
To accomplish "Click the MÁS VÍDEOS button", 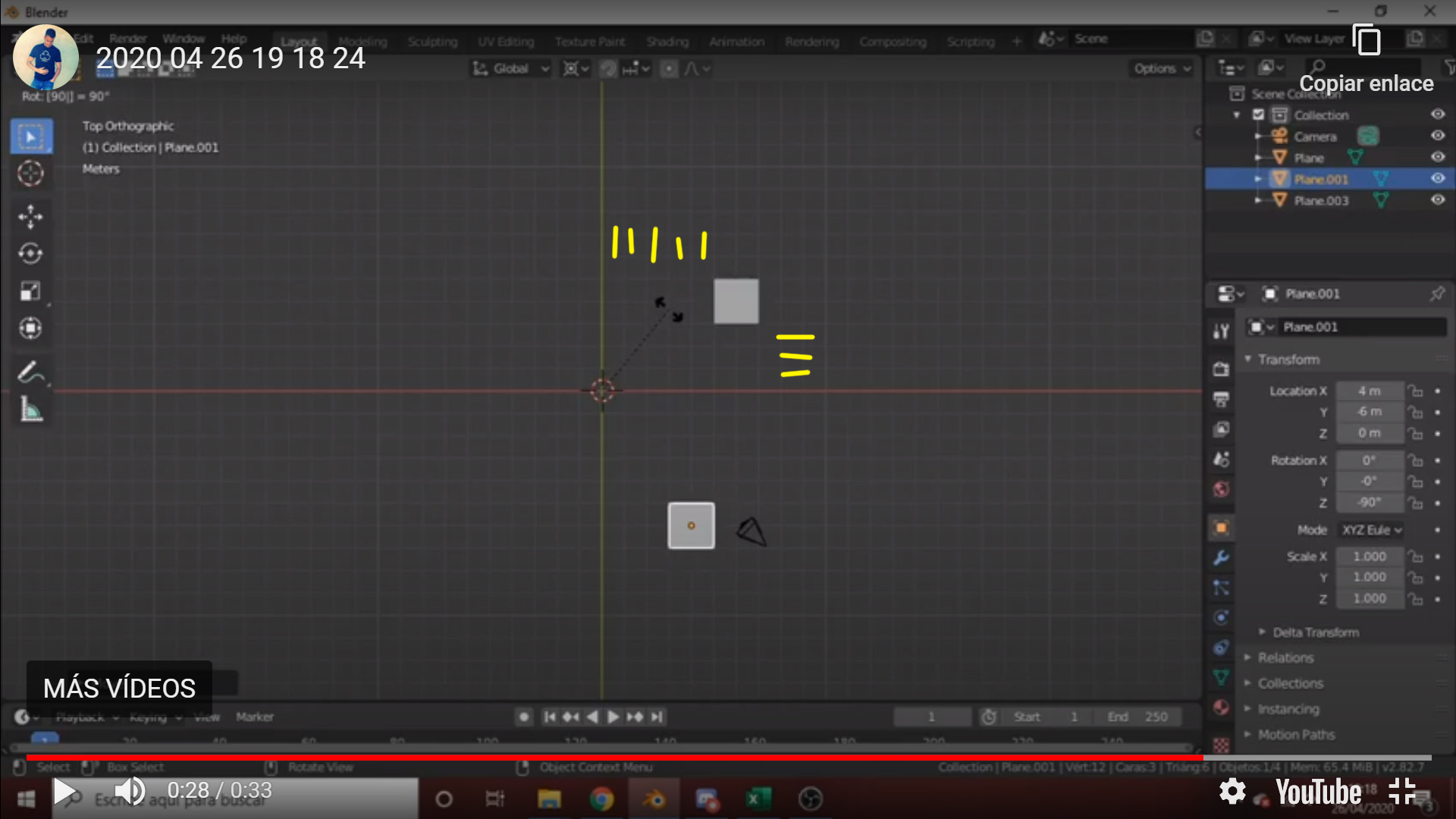I will click(x=119, y=688).
